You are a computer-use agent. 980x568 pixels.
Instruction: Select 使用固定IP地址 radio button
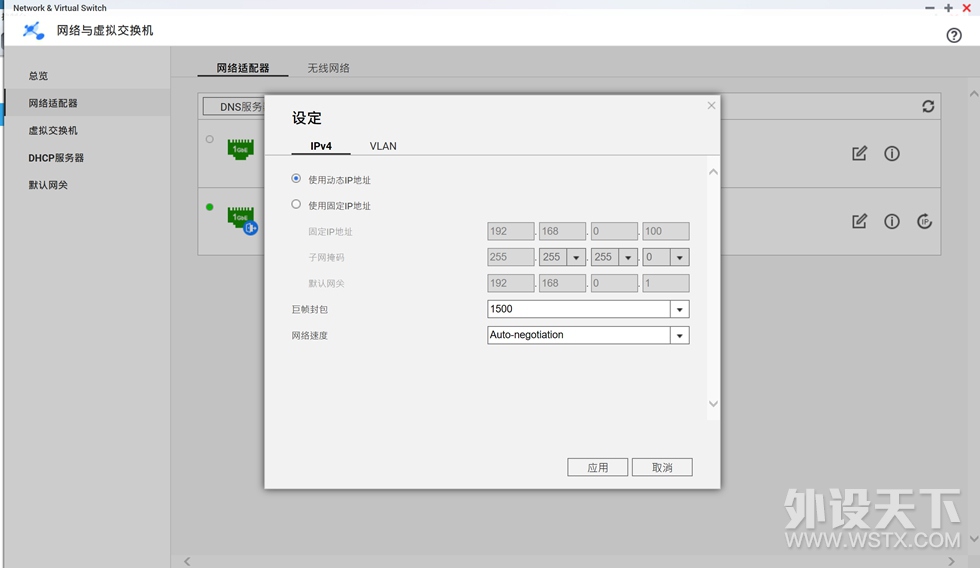click(296, 204)
